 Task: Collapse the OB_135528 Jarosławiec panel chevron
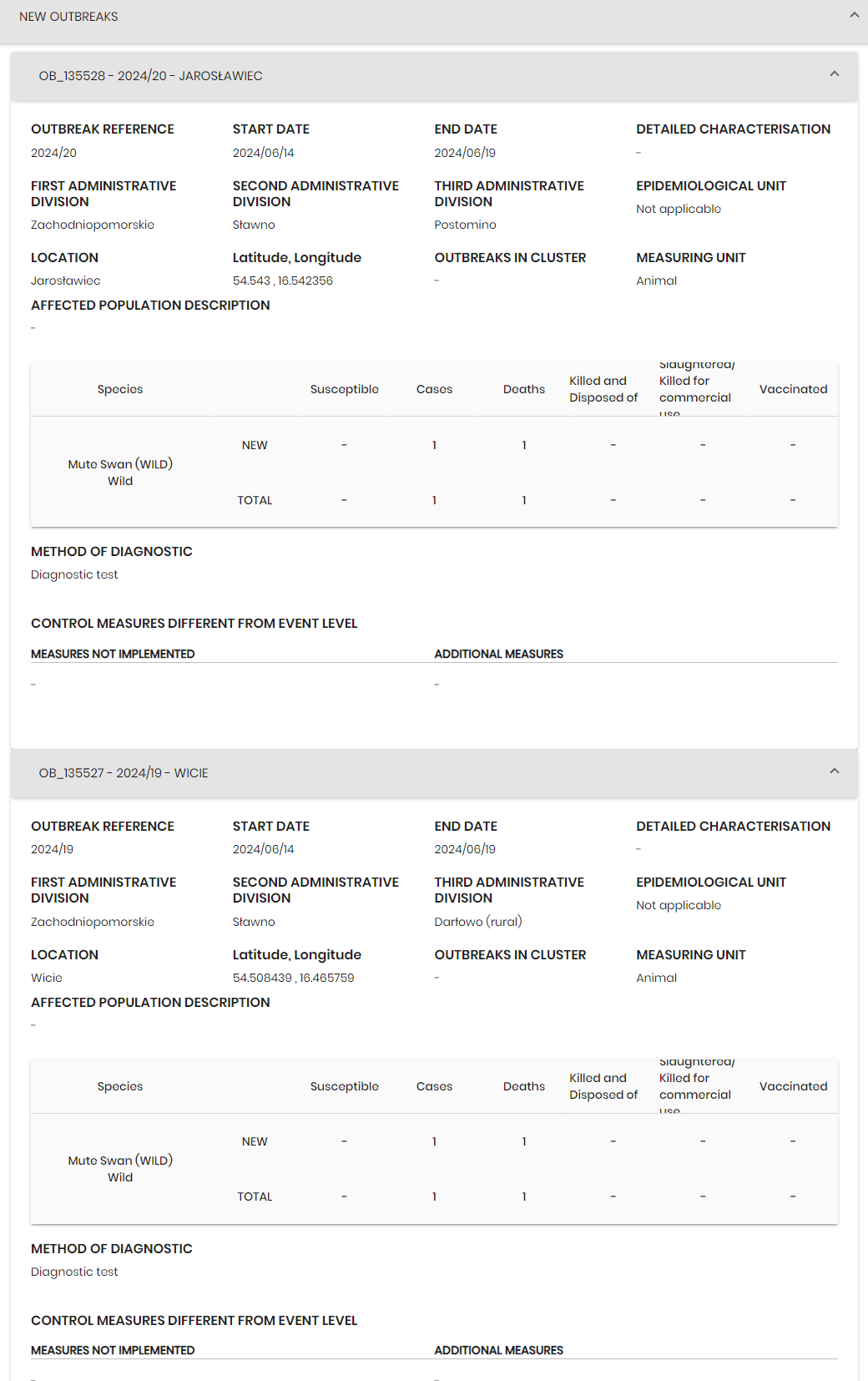[x=834, y=74]
